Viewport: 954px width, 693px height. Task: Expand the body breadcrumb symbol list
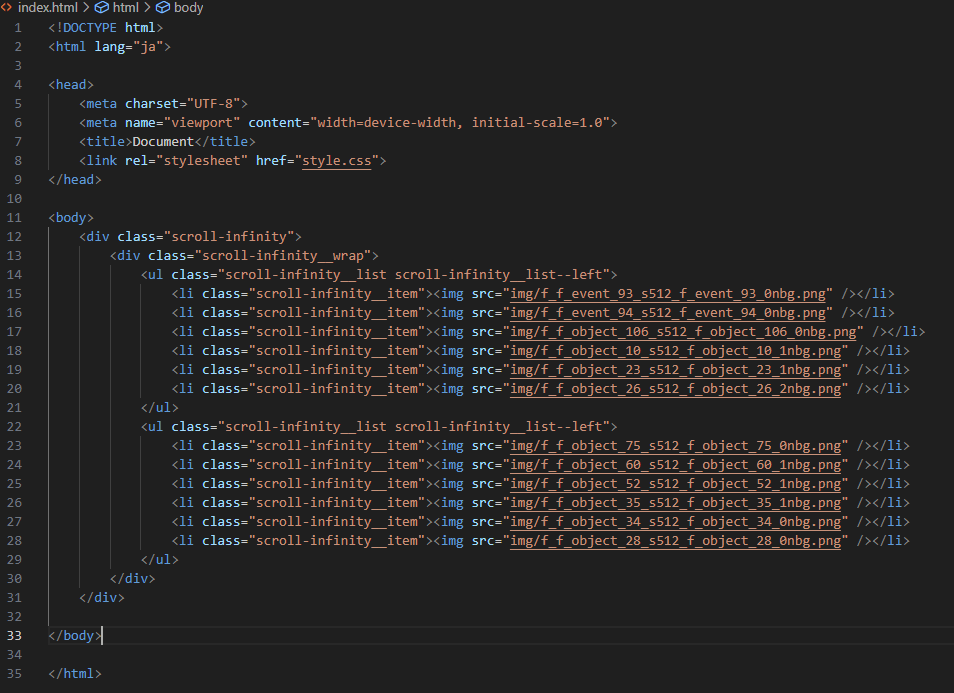coord(188,8)
